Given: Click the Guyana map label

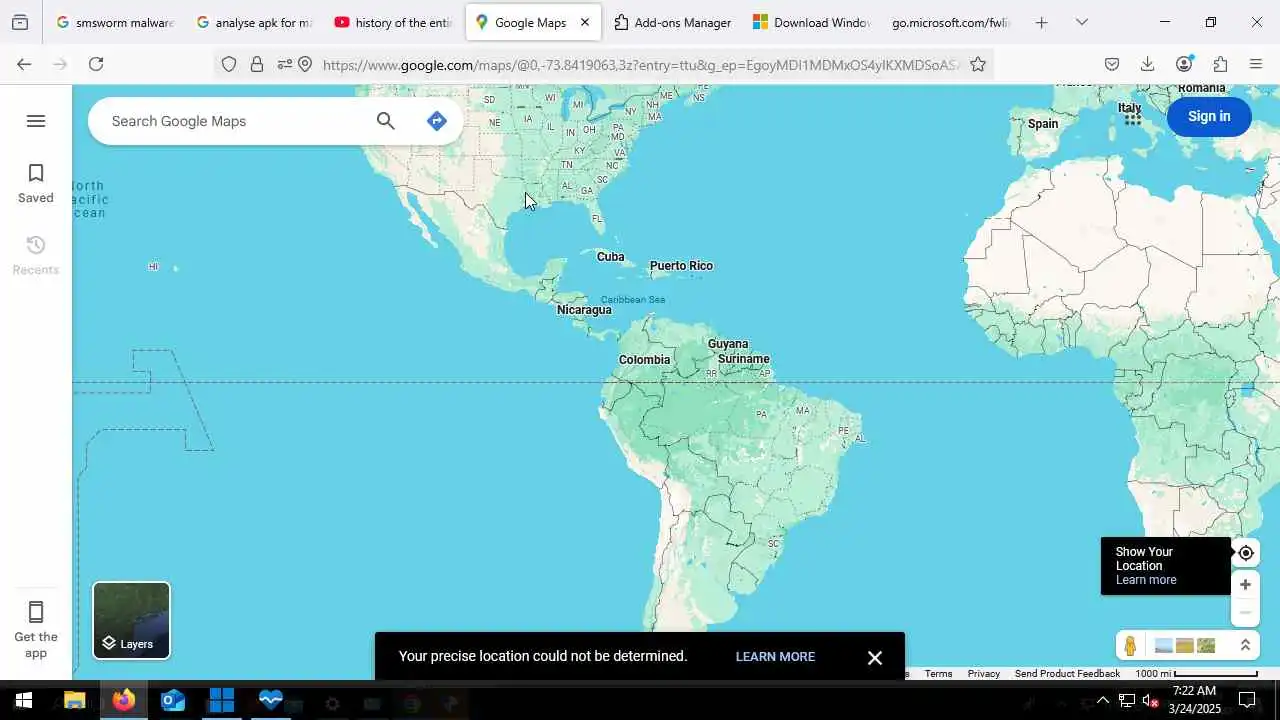Looking at the screenshot, I should 728,344.
